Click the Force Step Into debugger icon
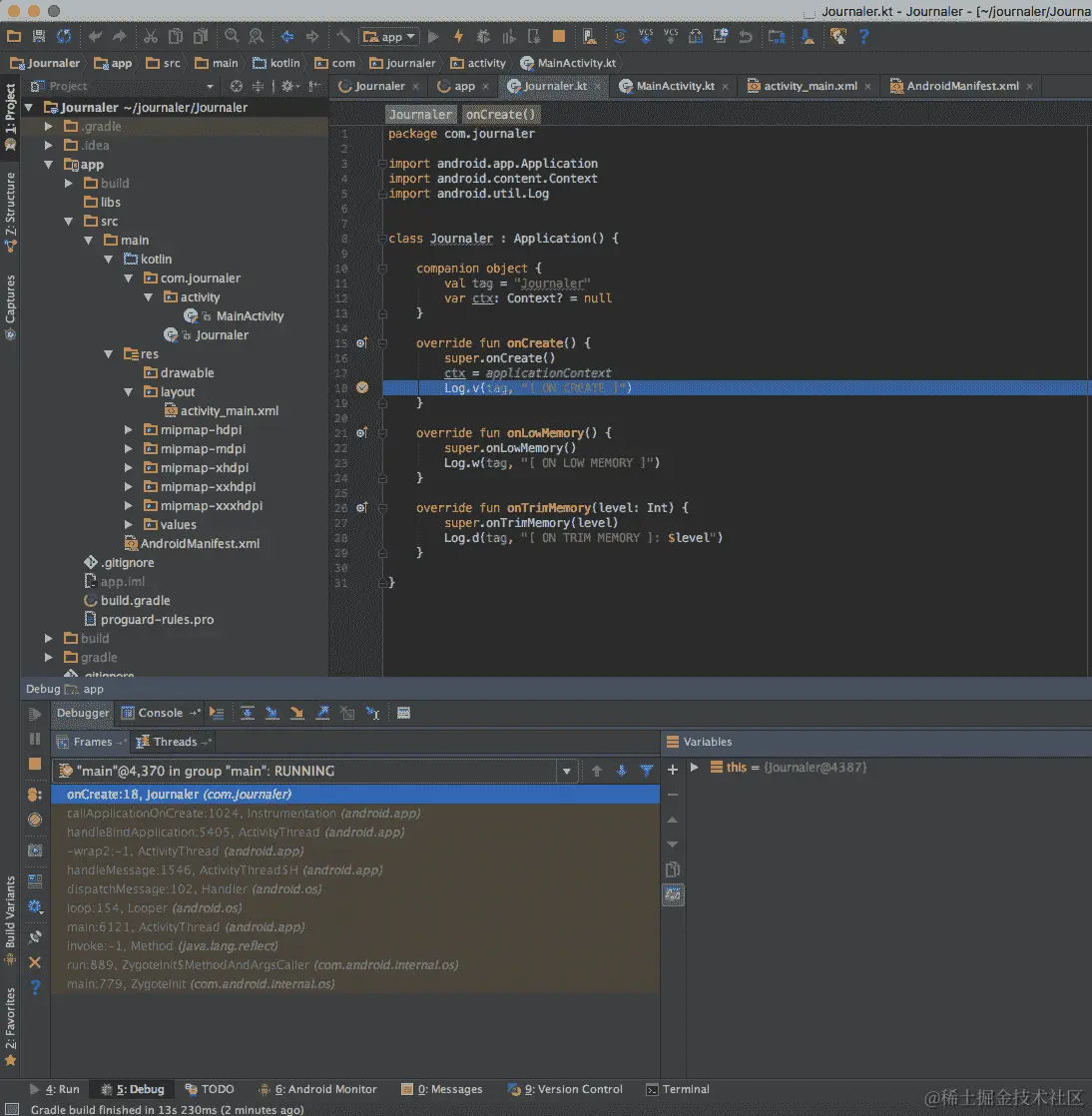 [x=296, y=713]
